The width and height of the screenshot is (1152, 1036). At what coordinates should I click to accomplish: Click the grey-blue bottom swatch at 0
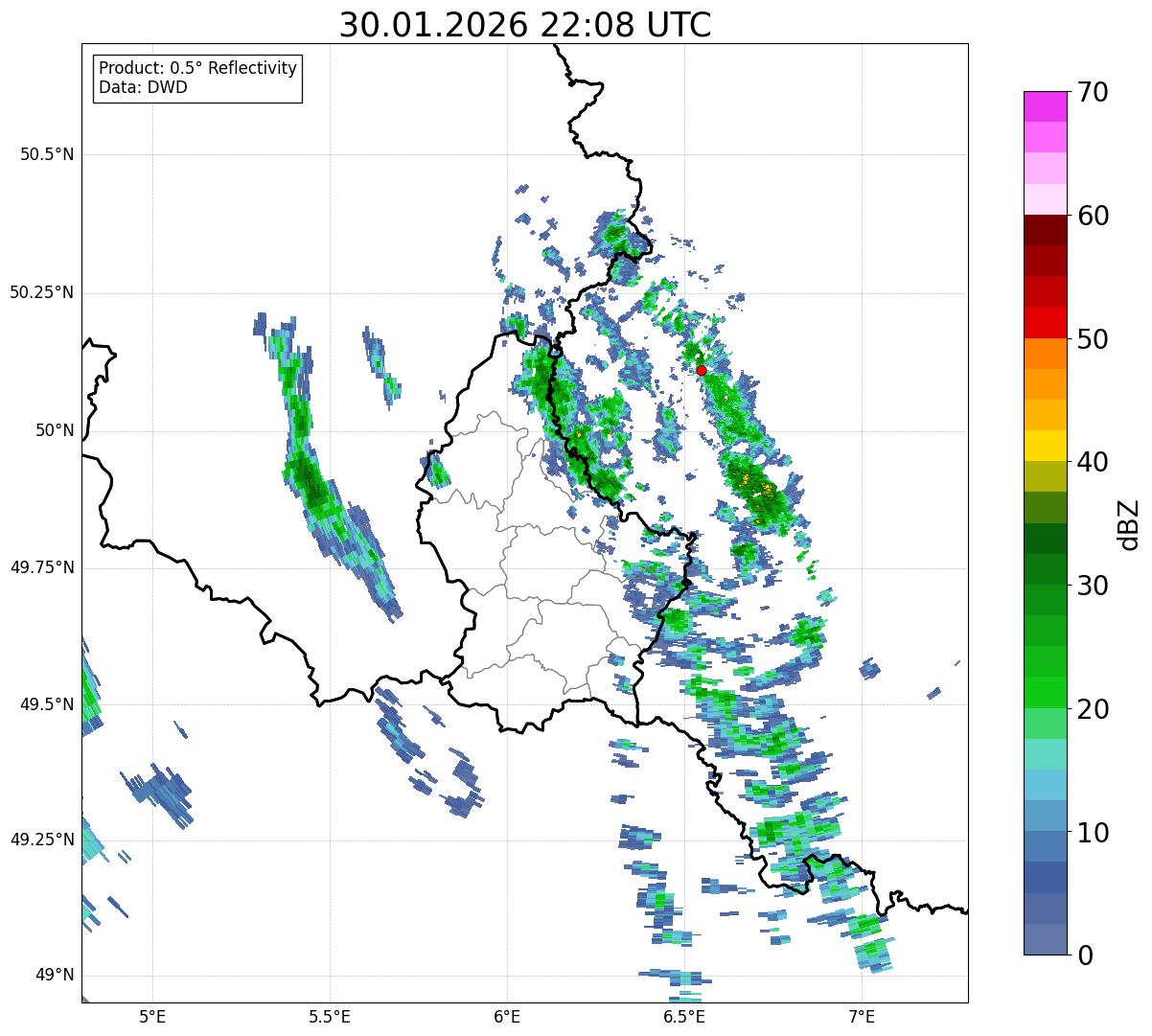pyautogui.click(x=1046, y=939)
